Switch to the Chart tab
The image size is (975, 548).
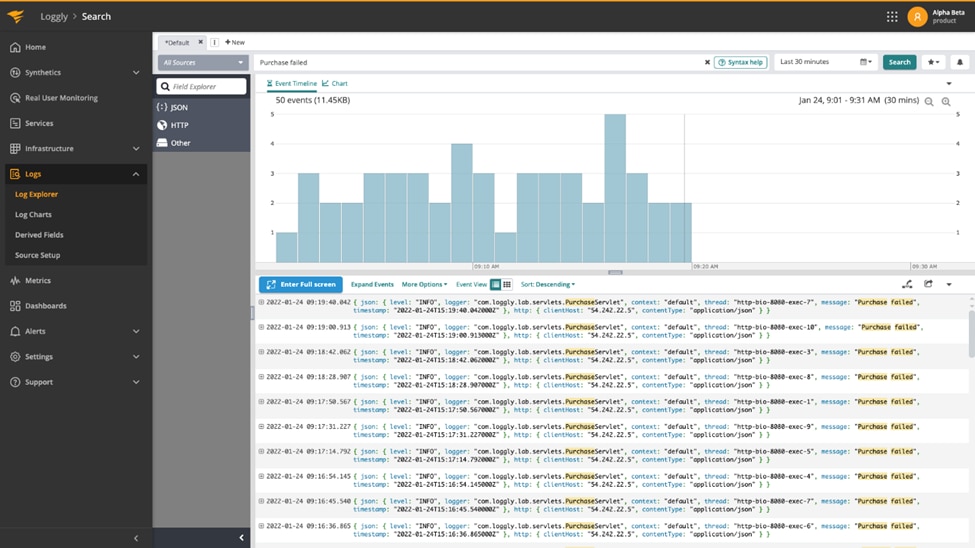click(335, 84)
